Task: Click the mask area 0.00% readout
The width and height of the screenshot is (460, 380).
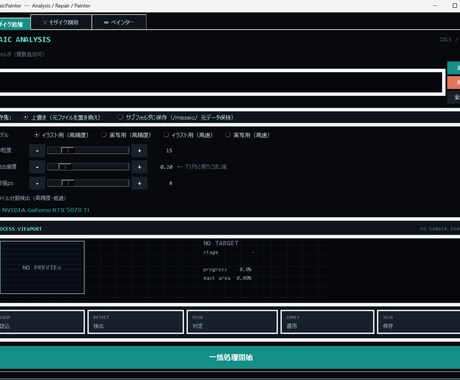Action: tap(227, 278)
